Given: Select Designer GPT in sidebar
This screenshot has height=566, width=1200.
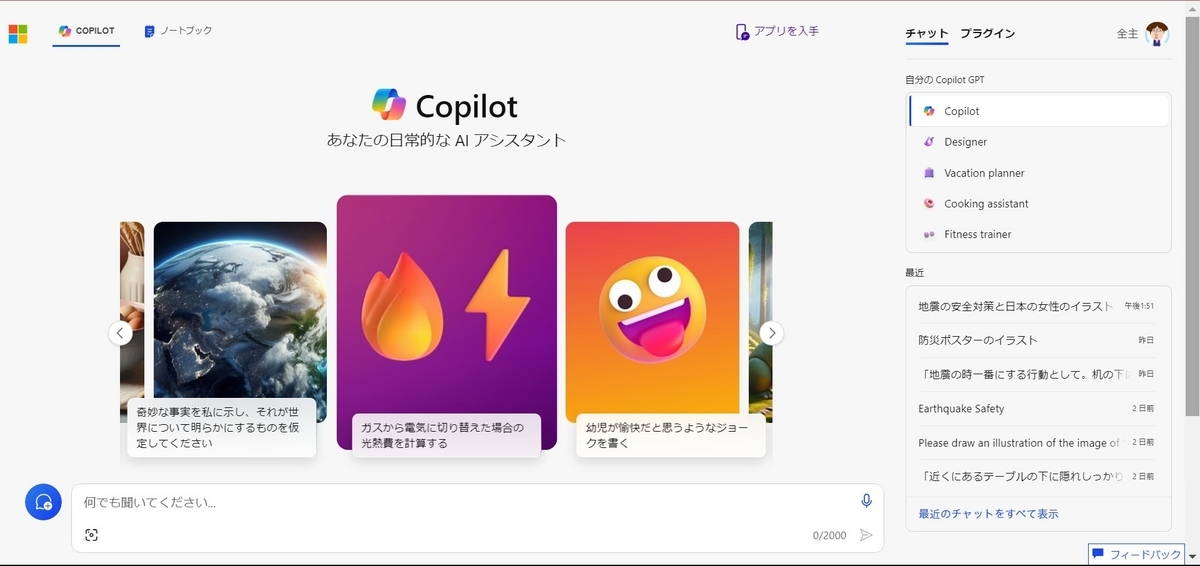Looking at the screenshot, I should [1039, 142].
